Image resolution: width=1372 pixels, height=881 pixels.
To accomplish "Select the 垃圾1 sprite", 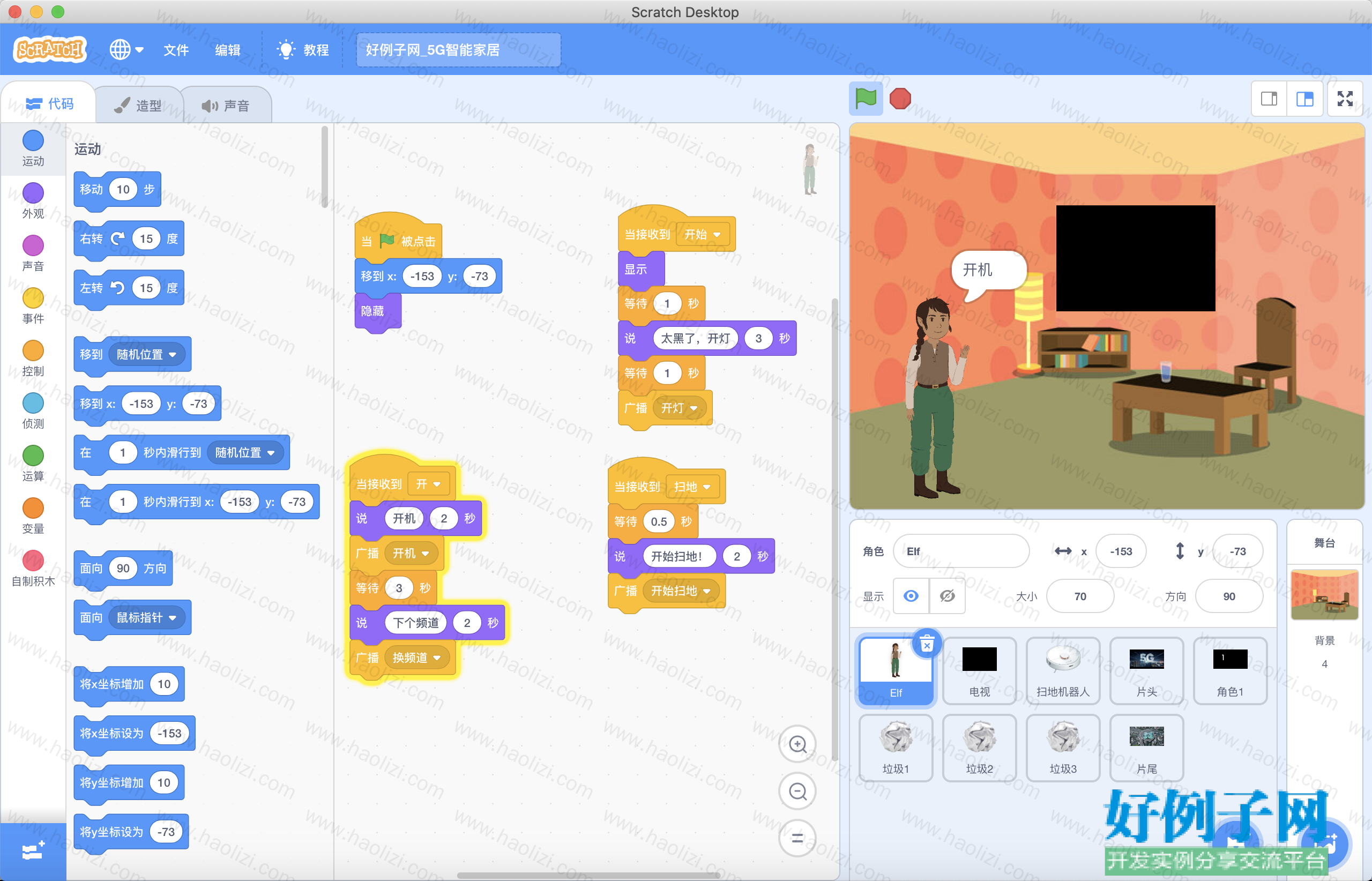I will tap(896, 748).
